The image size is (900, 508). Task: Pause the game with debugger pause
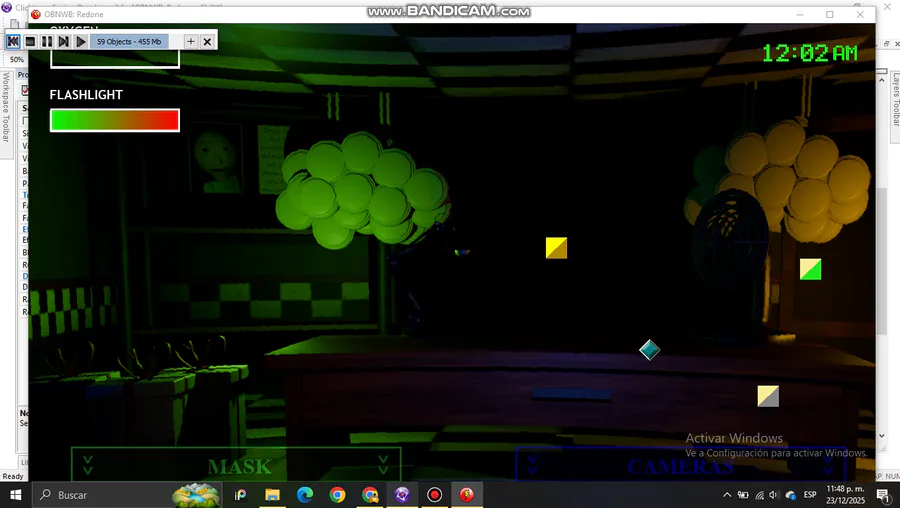pyautogui.click(x=47, y=41)
